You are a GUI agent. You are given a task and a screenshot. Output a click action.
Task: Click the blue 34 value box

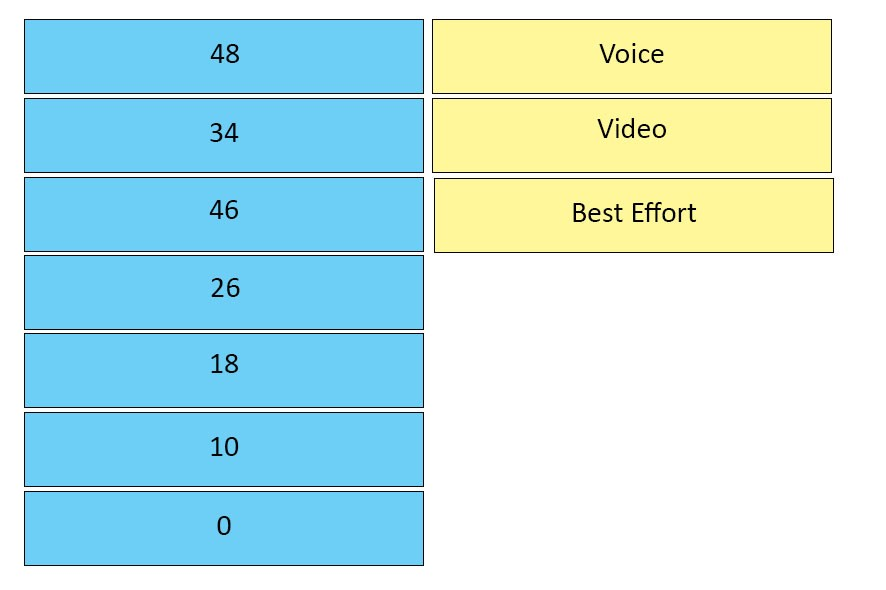click(224, 136)
